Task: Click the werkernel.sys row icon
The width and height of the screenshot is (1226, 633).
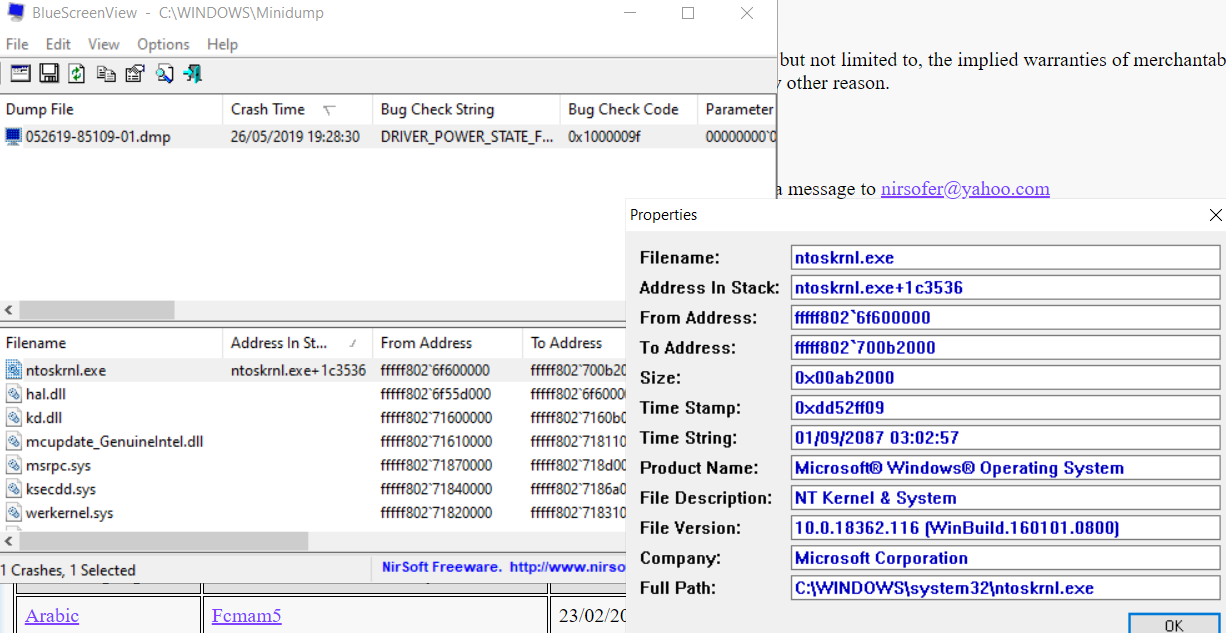Action: pyautogui.click(x=13, y=513)
